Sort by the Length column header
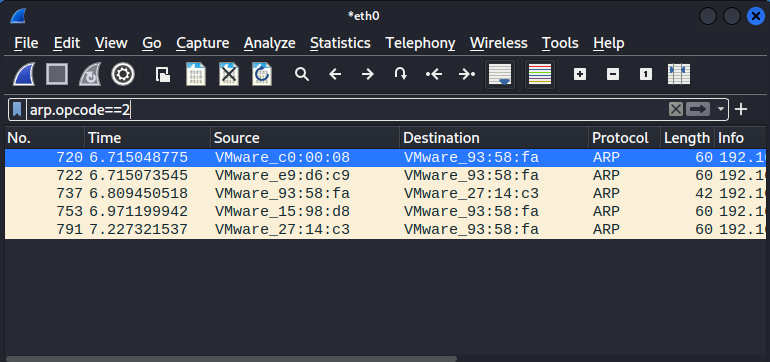The height and width of the screenshot is (362, 770). tap(688, 138)
